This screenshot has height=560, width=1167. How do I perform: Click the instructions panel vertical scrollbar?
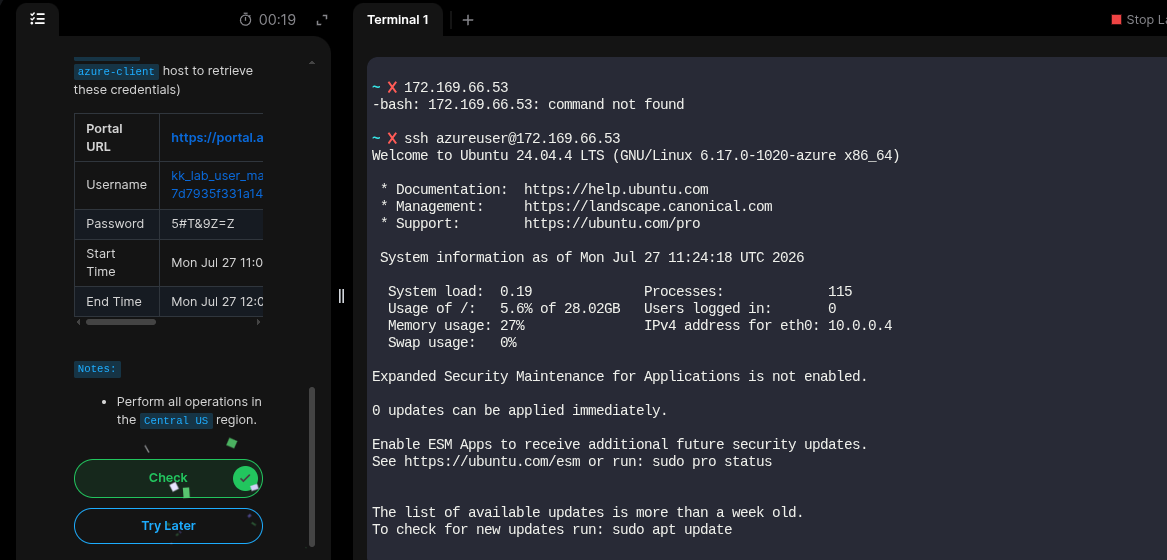click(312, 467)
